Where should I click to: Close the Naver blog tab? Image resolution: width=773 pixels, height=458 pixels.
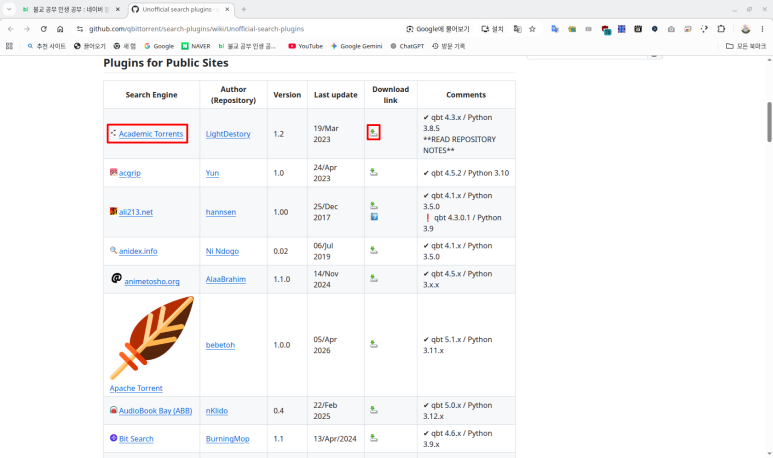(118, 9)
